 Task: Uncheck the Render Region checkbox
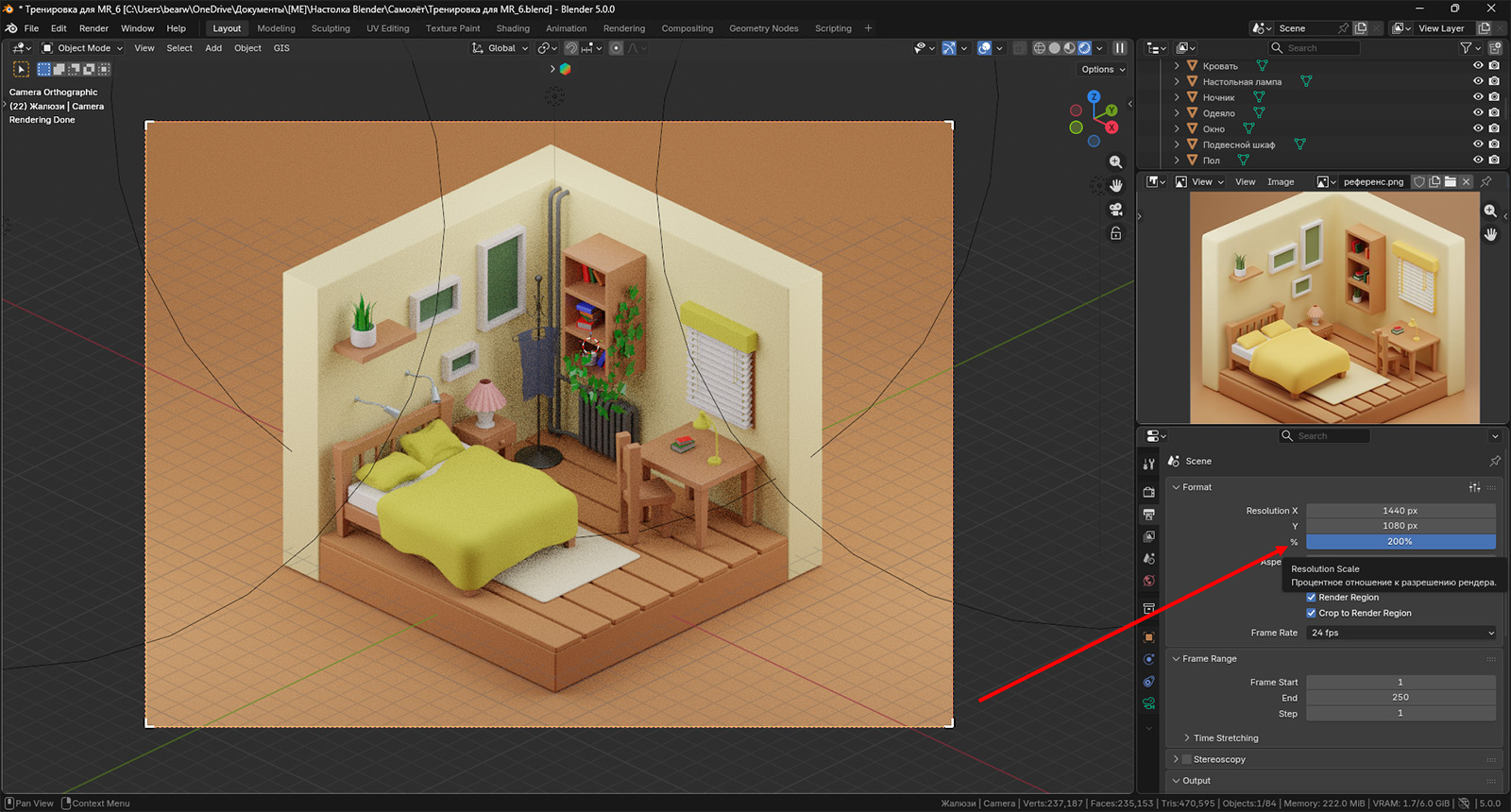coord(1311,598)
